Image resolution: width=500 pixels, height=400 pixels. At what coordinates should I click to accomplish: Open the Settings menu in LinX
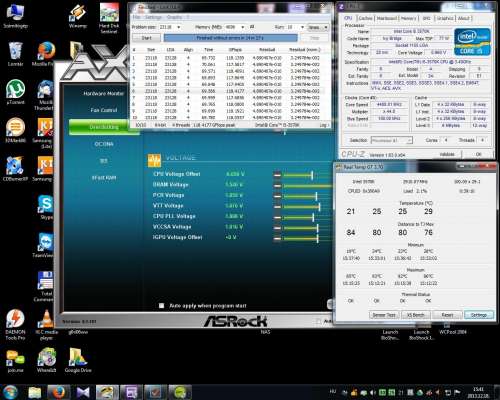pyautogui.click(x=153, y=17)
